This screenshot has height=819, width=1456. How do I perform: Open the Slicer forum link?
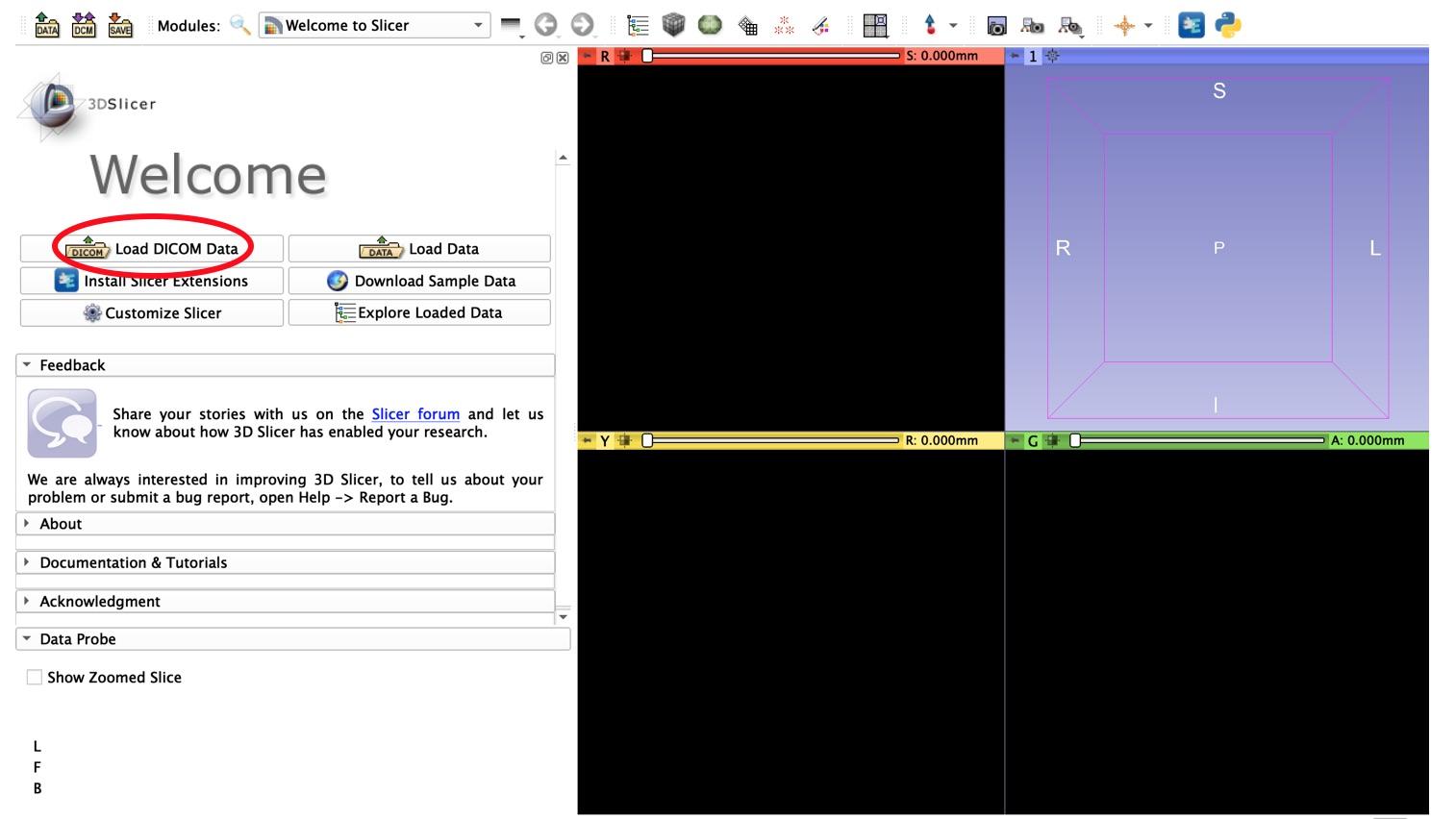(x=415, y=414)
